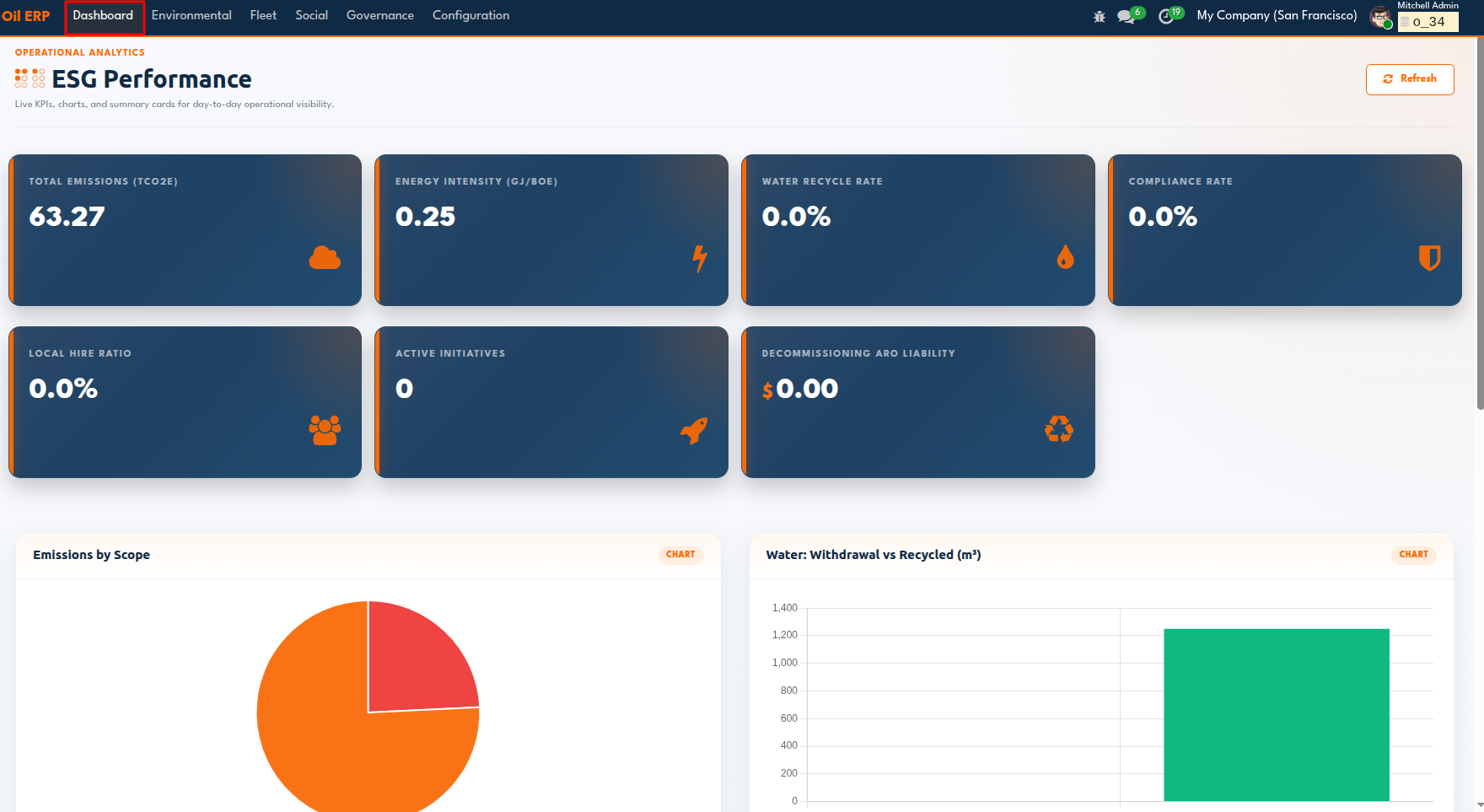Click the cloud icon on Total Emissions card
The height and width of the screenshot is (812, 1484).
point(325,258)
